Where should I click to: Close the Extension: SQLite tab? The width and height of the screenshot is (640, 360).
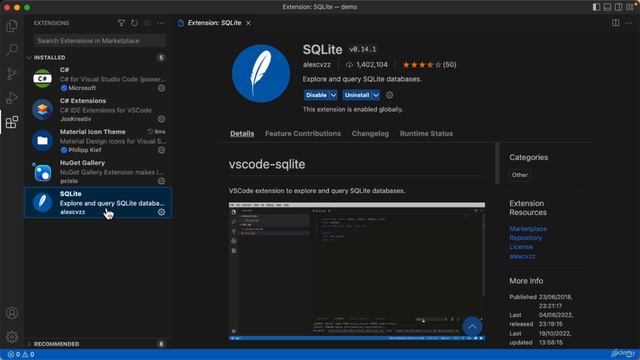coord(249,23)
